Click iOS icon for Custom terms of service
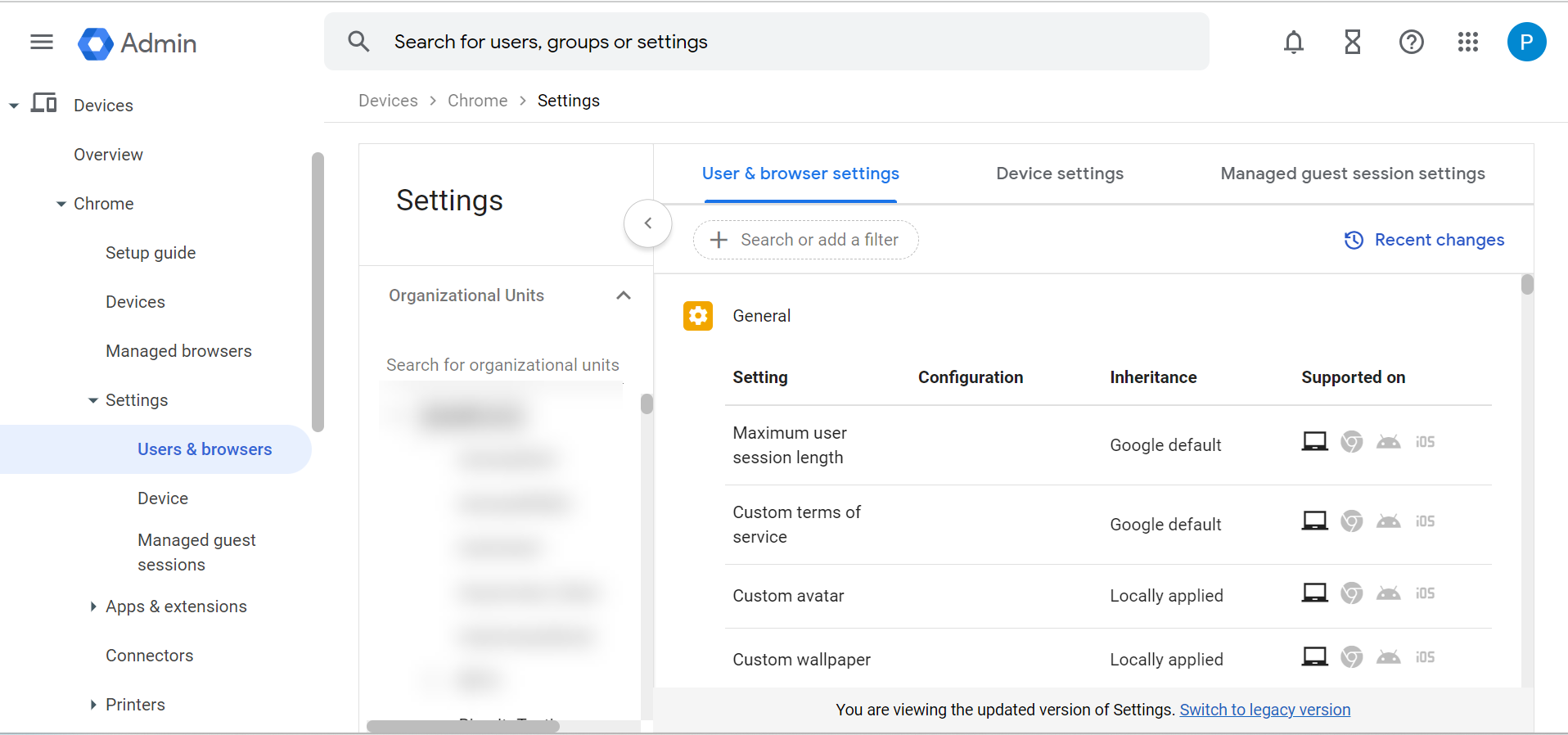Screen dimensions: 1568x735 click(1426, 521)
